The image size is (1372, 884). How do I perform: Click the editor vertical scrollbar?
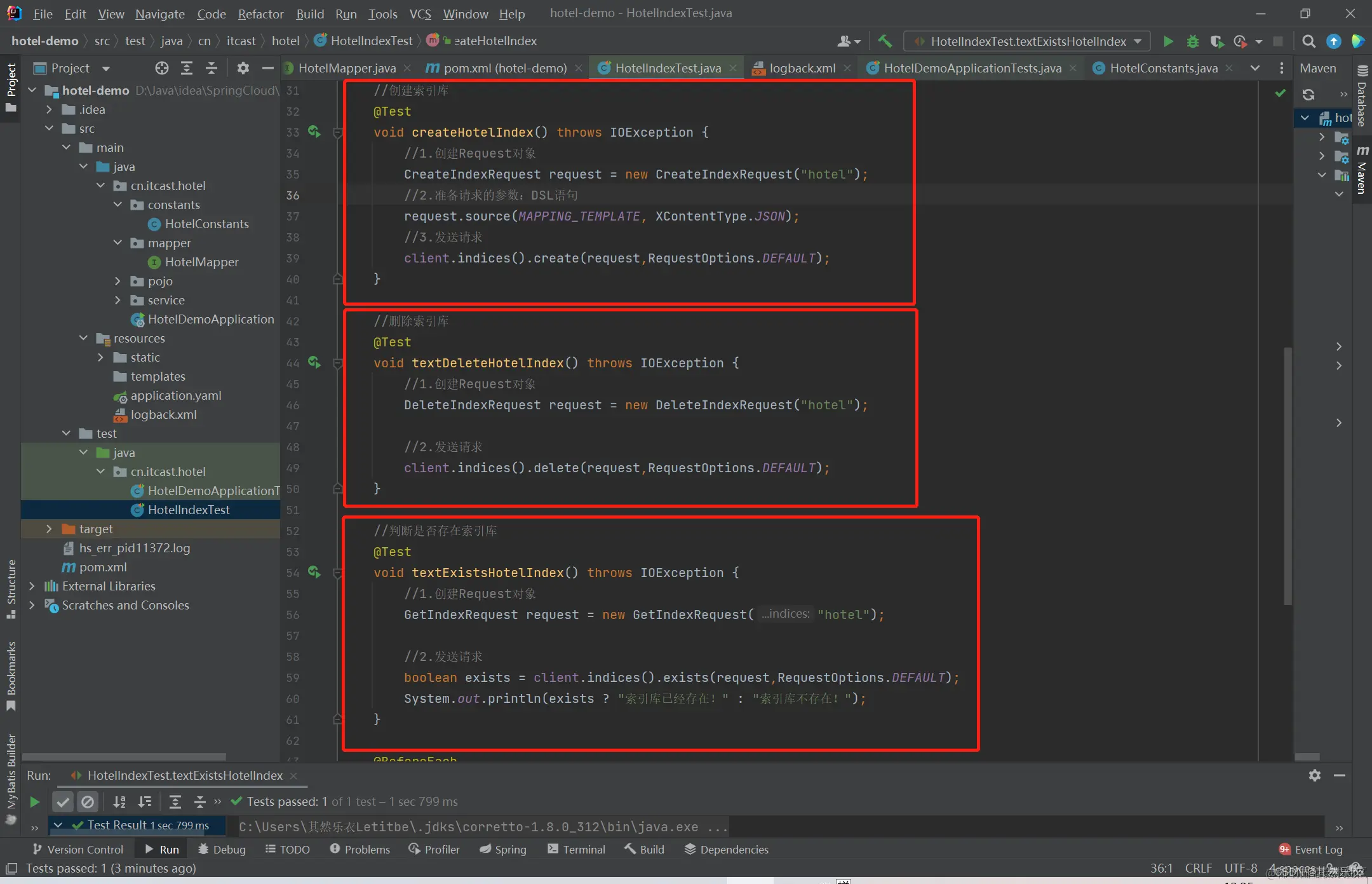(1288, 477)
